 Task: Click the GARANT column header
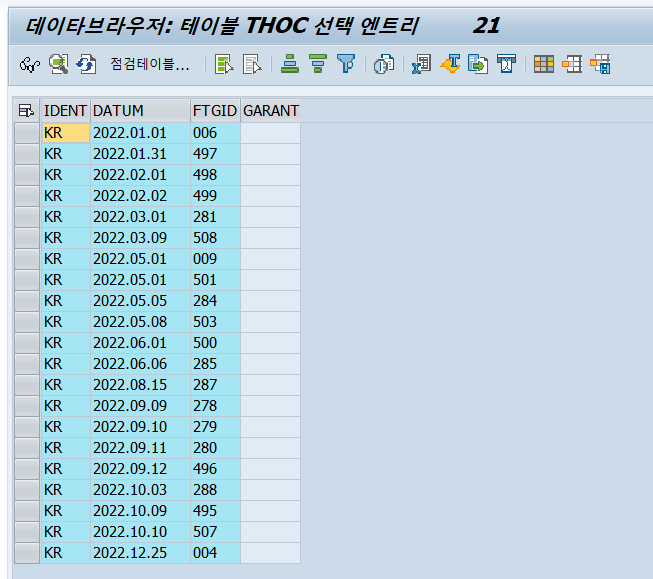(271, 111)
